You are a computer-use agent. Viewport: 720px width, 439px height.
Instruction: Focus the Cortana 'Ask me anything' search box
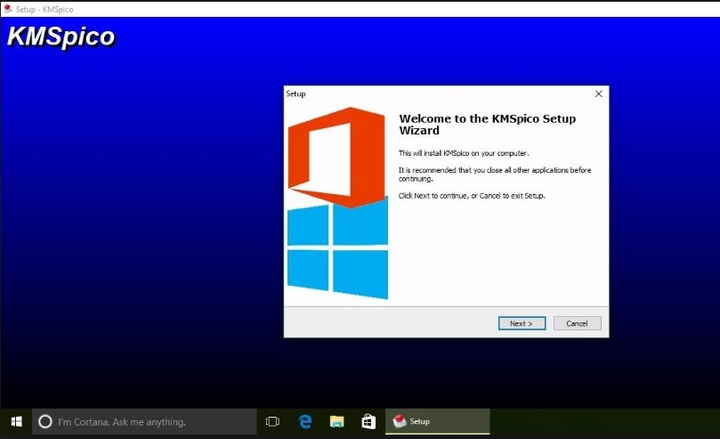tap(144, 422)
